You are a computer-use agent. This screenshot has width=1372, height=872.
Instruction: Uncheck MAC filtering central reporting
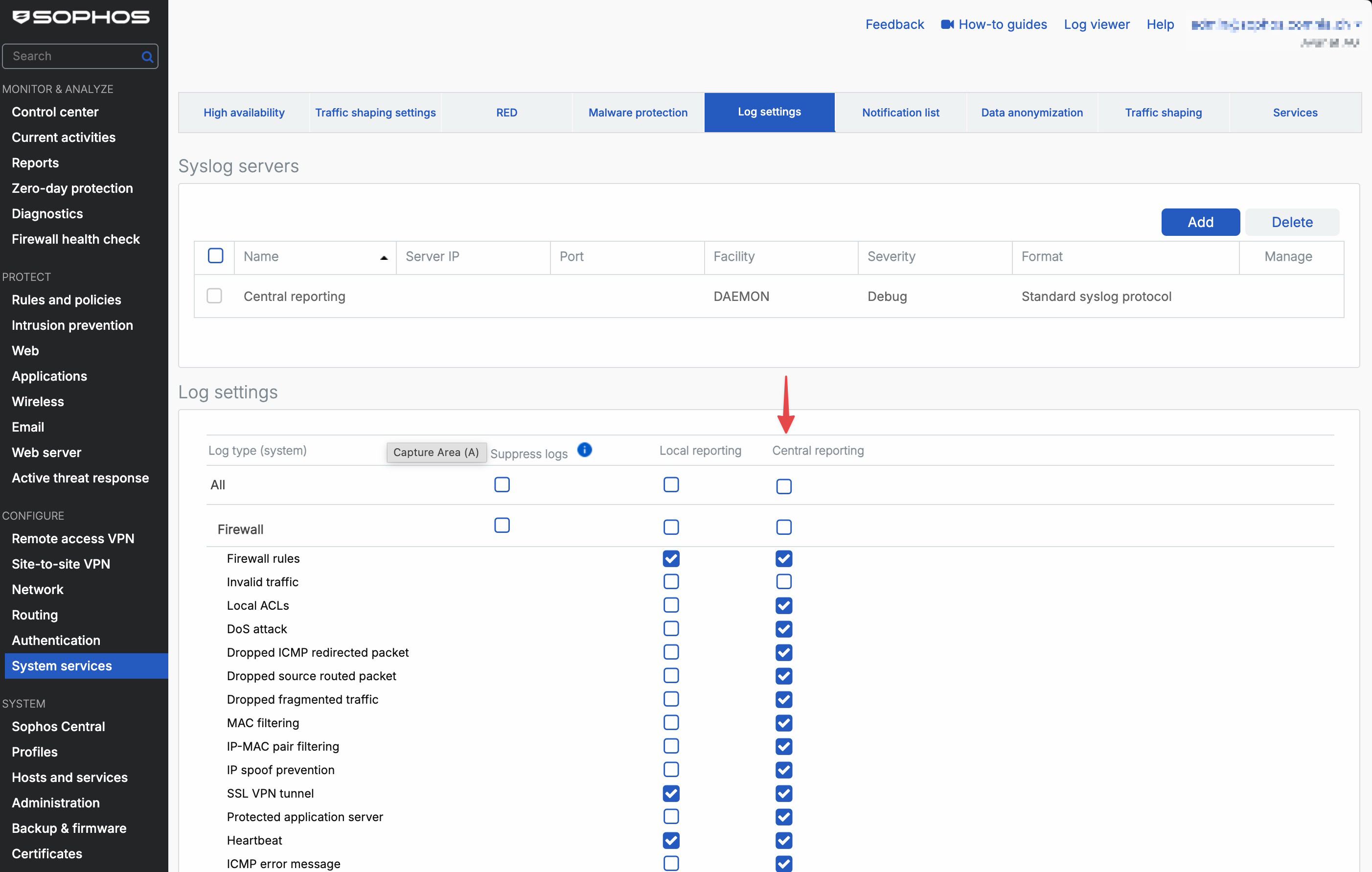pos(783,723)
